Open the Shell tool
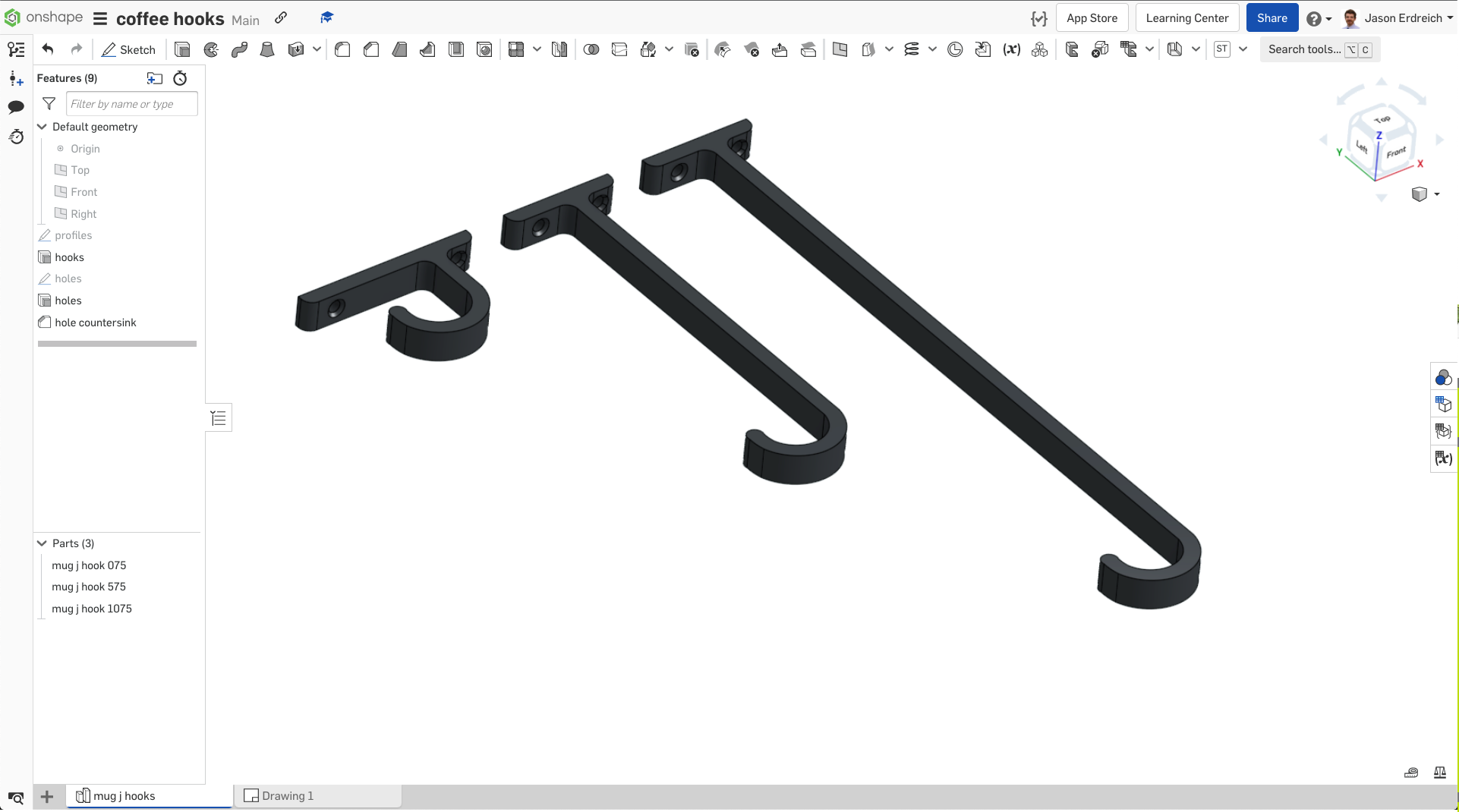 click(456, 49)
